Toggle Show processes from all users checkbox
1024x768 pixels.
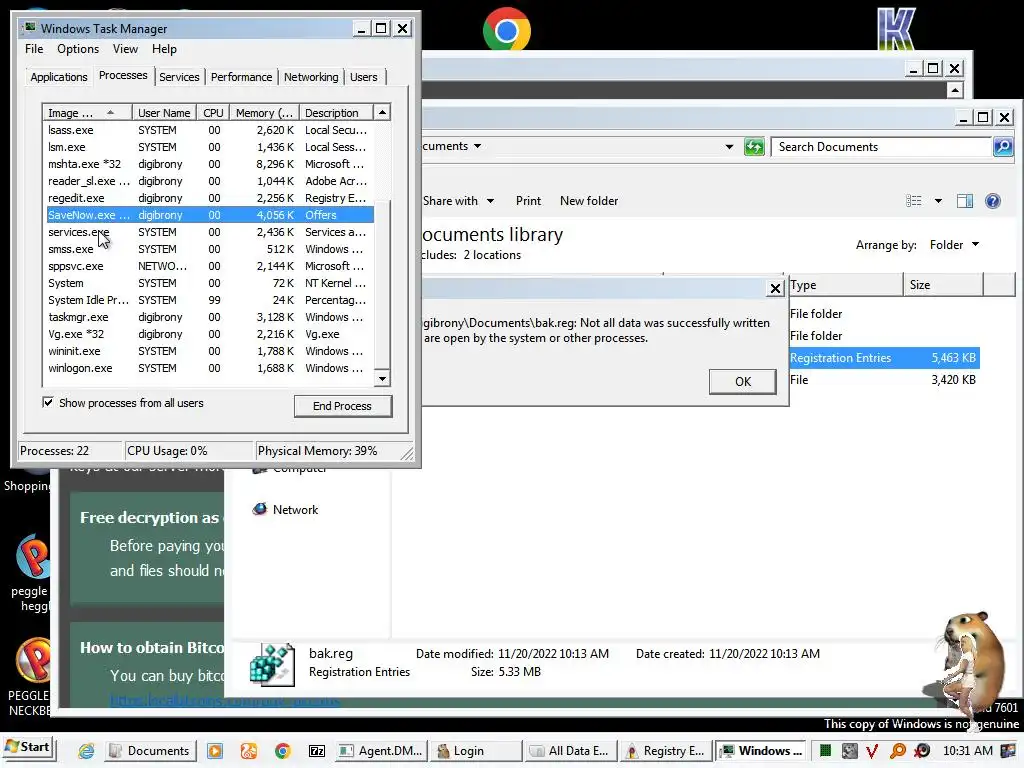coord(48,402)
